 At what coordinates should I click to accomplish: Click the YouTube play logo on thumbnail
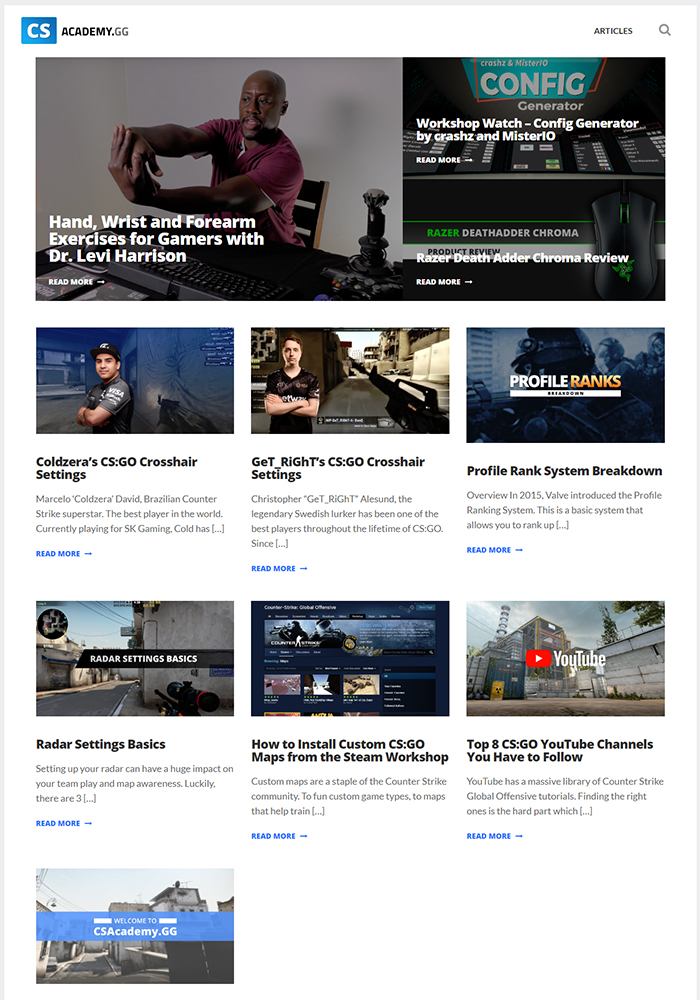click(x=538, y=658)
